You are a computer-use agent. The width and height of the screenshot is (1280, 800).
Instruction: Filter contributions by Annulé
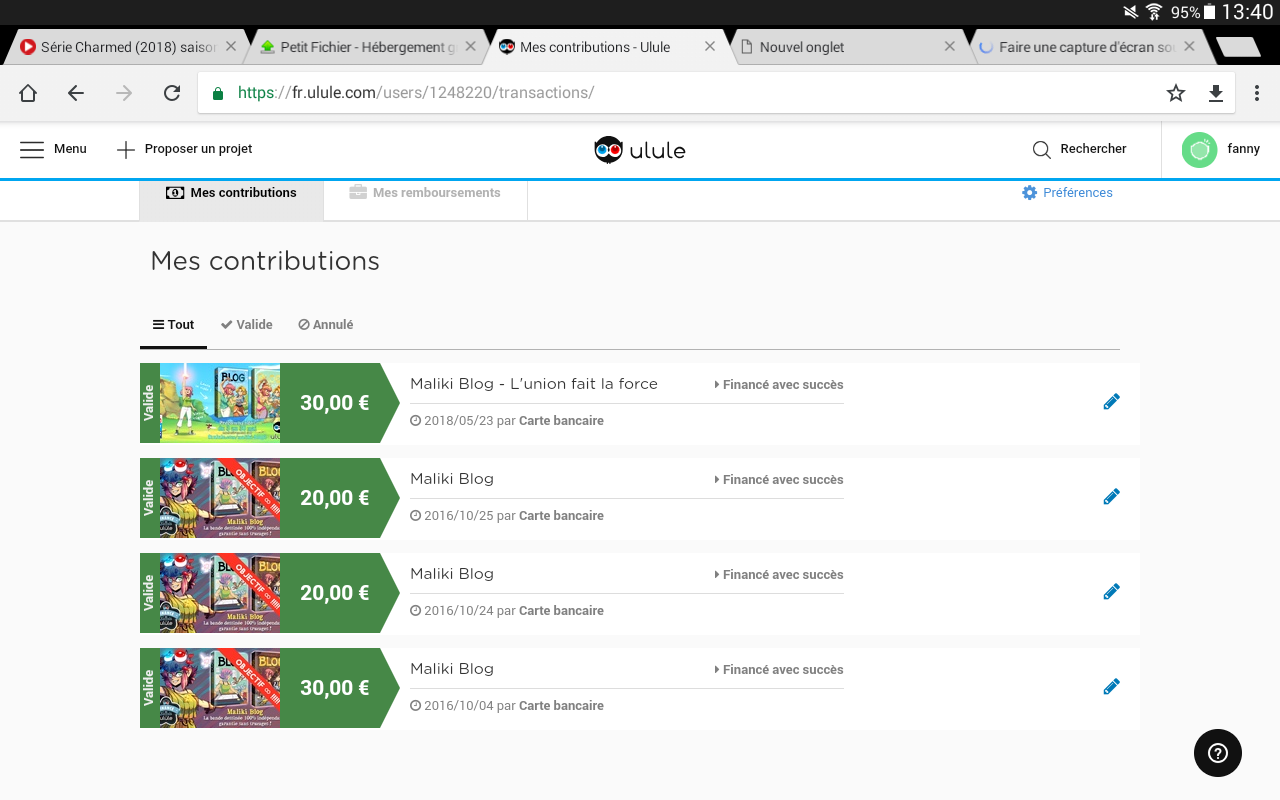(x=326, y=325)
